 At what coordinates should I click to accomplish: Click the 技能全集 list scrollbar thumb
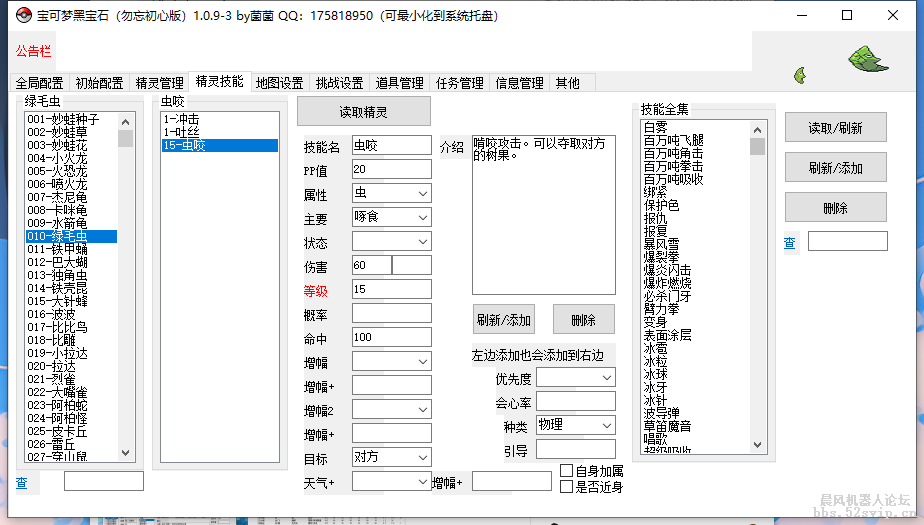coord(758,146)
